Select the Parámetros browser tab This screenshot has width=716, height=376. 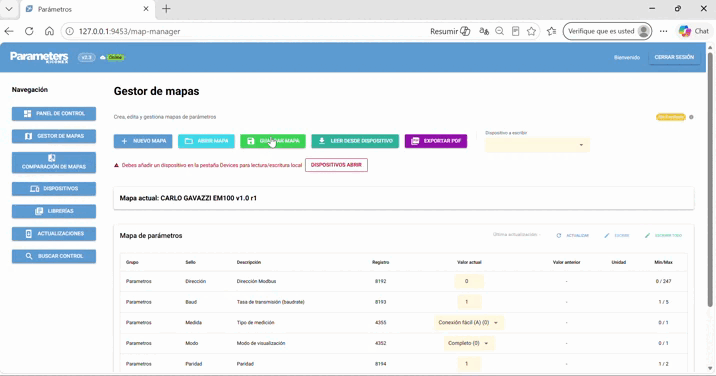point(87,9)
